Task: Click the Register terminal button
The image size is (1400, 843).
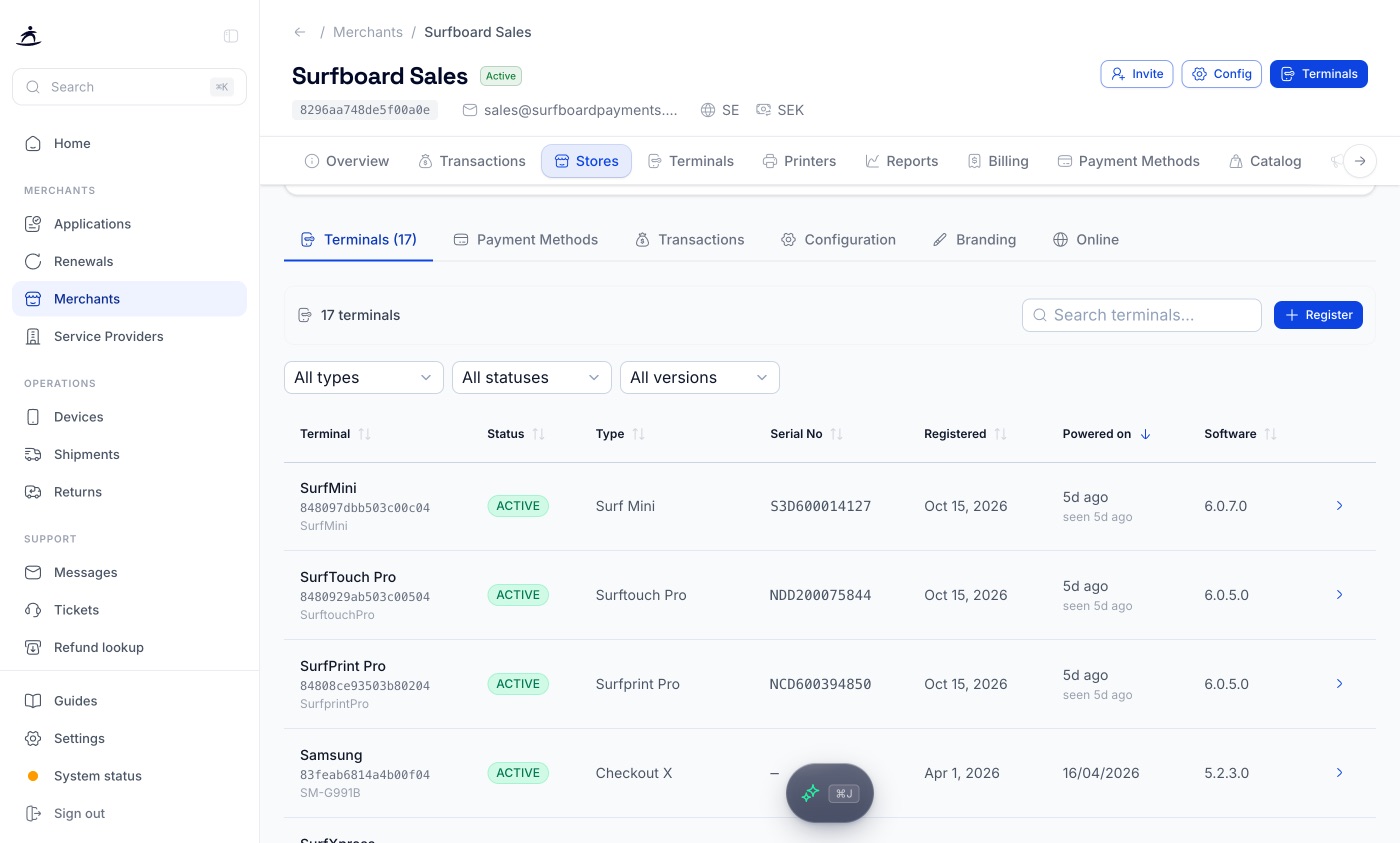Action: coord(1318,315)
